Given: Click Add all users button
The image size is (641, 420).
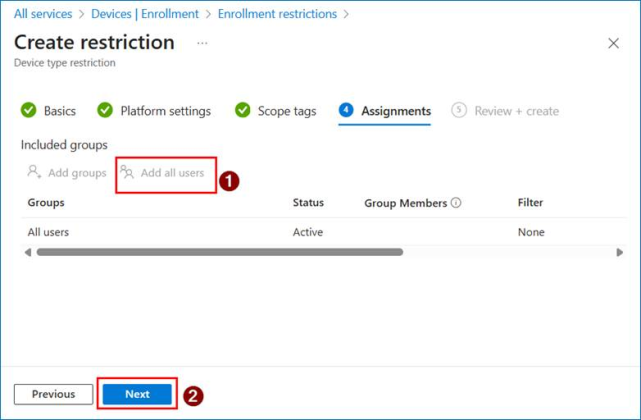Looking at the screenshot, I should click(162, 173).
